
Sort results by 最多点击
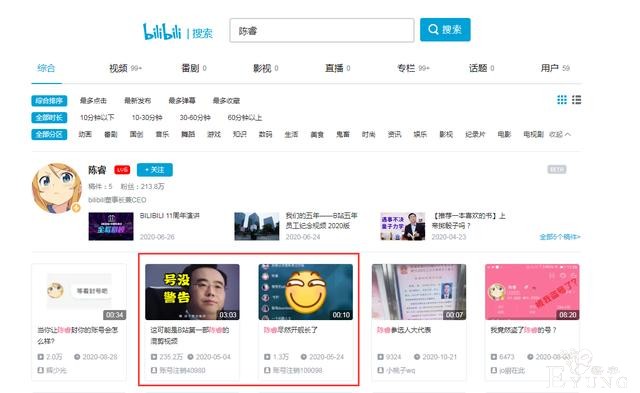[93, 101]
